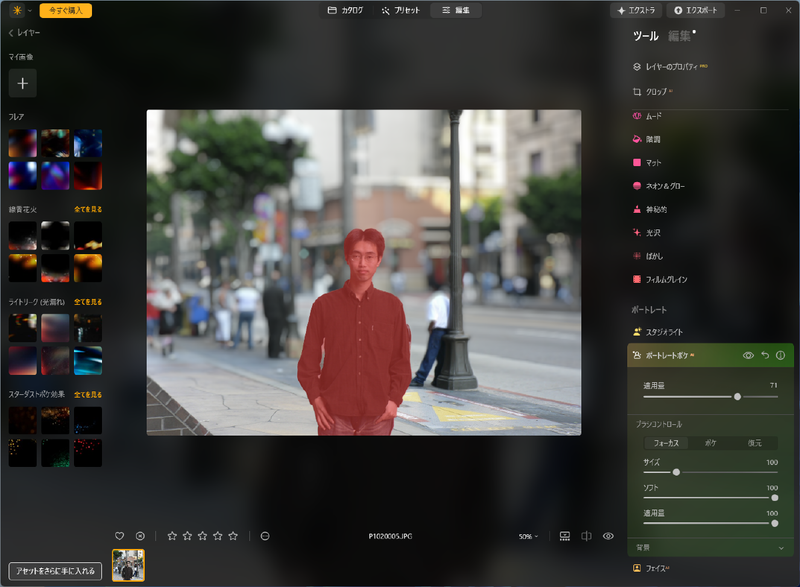Click the 今すぐ購入 button
The height and width of the screenshot is (587, 800).
pos(66,10)
